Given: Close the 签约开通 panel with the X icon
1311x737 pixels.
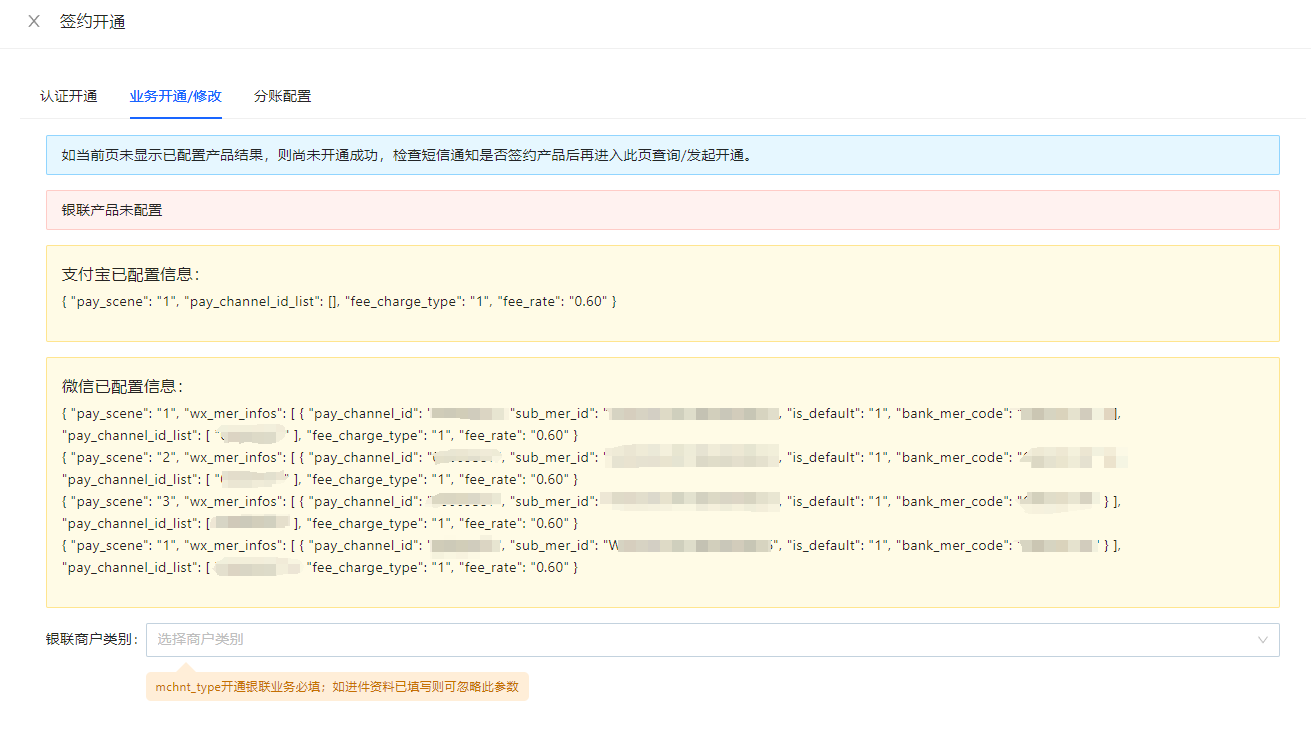Looking at the screenshot, I should point(34,21).
